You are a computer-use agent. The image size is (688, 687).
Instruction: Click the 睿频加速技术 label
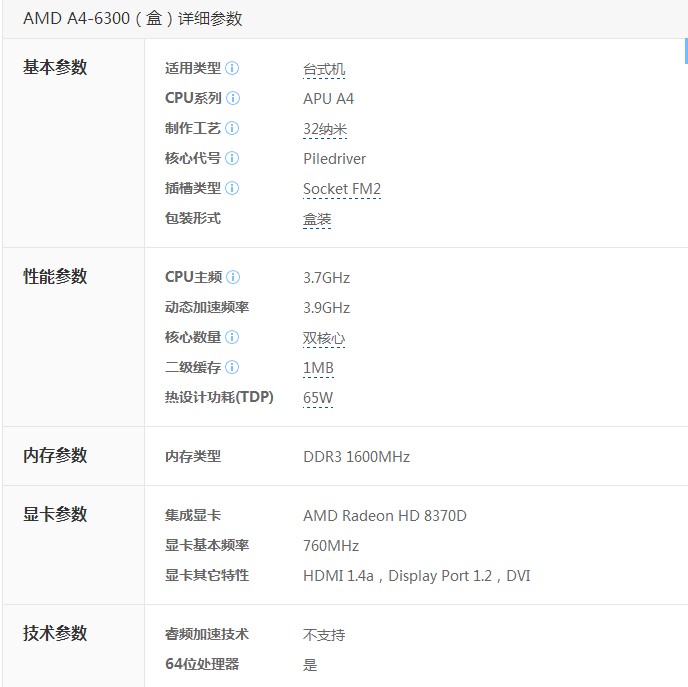pyautogui.click(x=207, y=634)
